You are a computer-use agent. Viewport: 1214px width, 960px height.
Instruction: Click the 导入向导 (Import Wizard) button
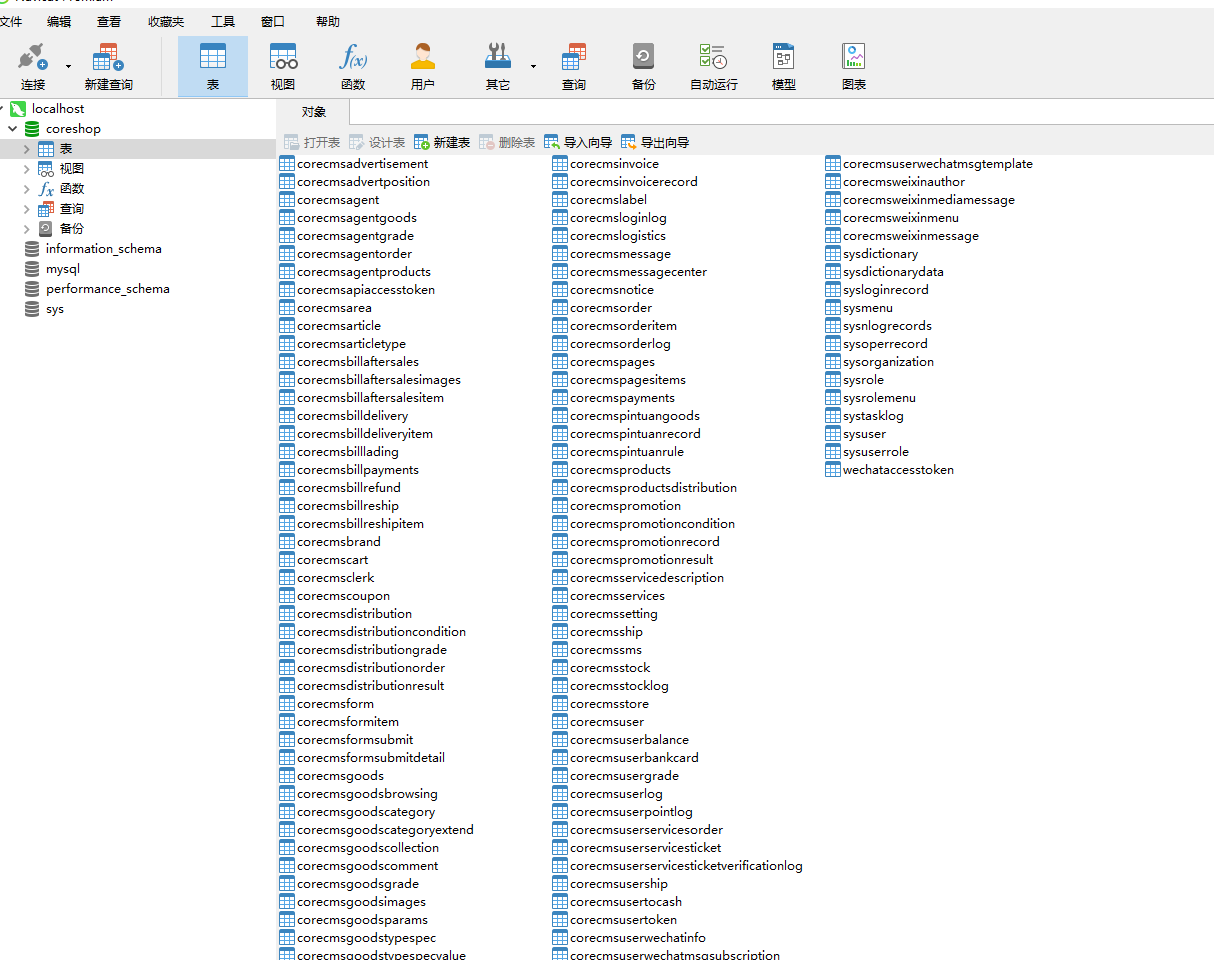578,143
